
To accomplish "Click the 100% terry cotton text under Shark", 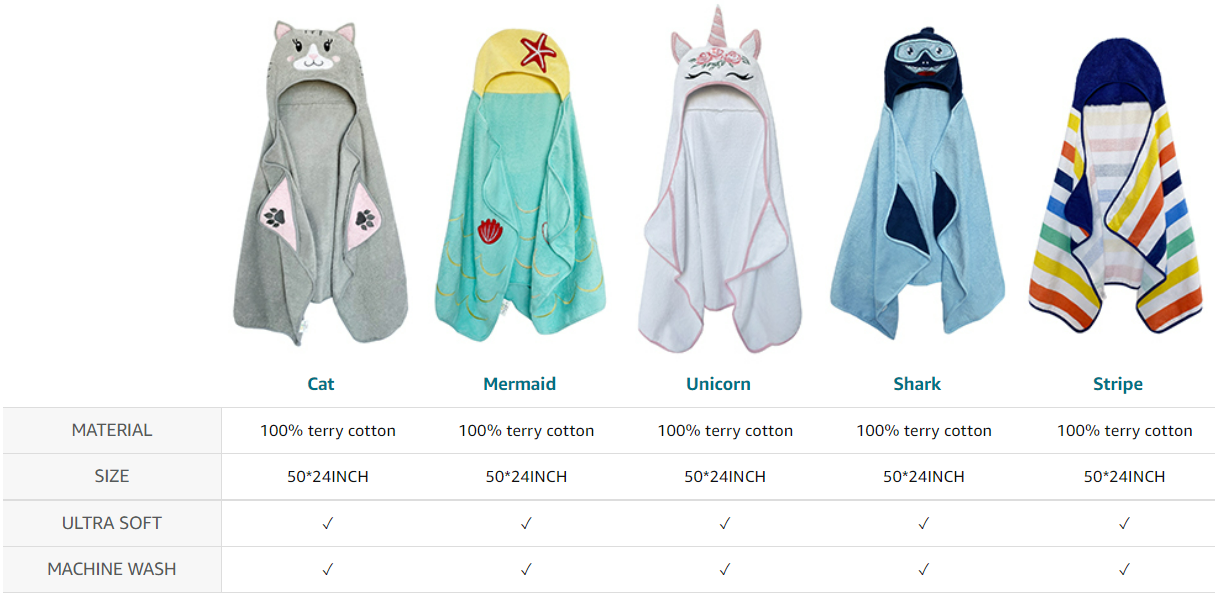I will pos(924,431).
